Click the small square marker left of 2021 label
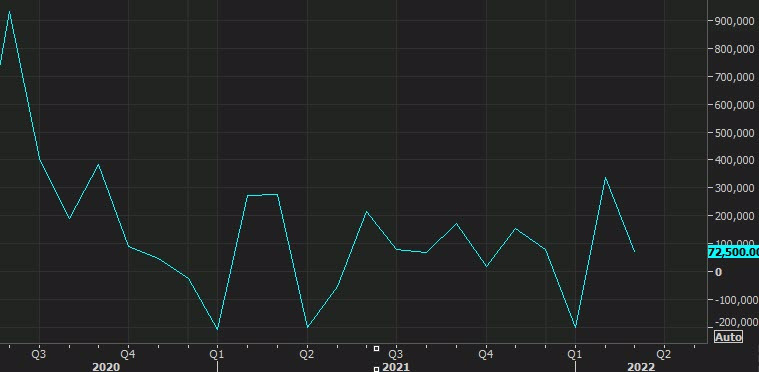 pyautogui.click(x=377, y=370)
